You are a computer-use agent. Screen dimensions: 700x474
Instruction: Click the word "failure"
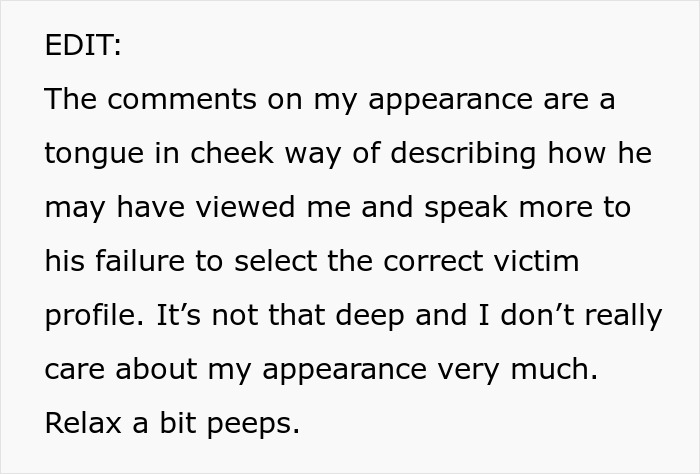[140, 261]
